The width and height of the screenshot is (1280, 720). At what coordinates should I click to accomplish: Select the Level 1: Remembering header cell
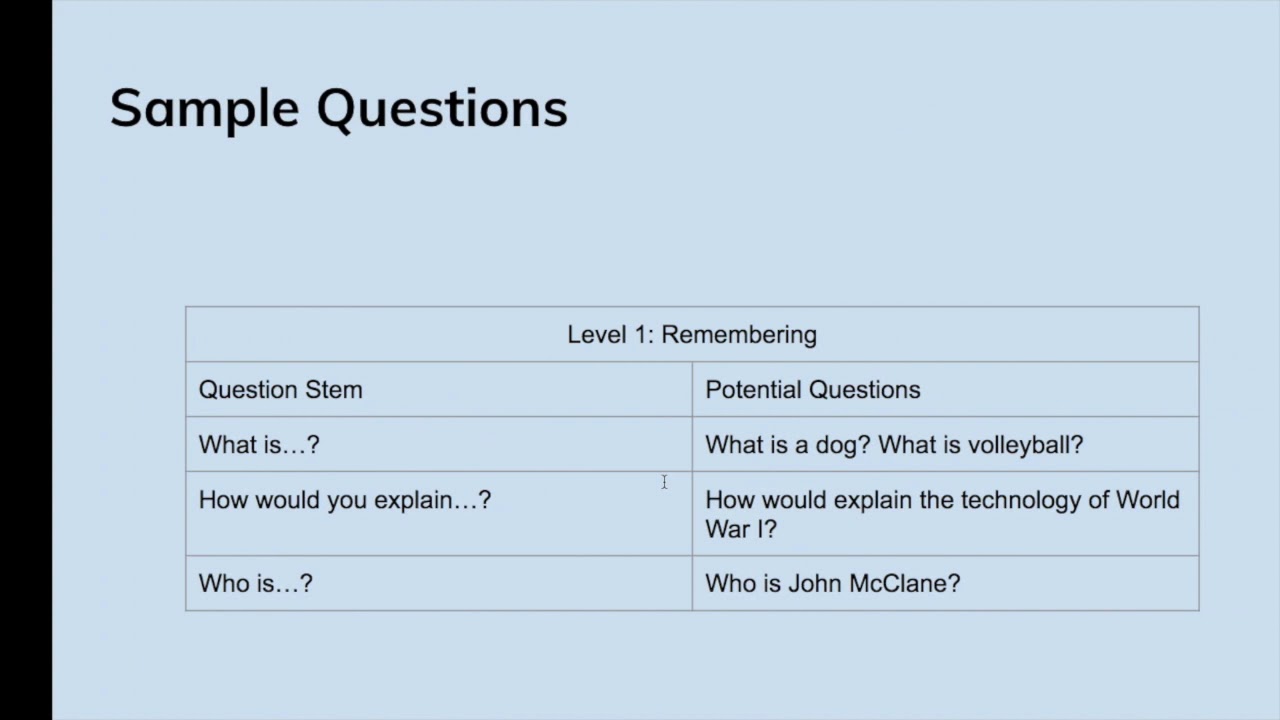pyautogui.click(x=692, y=334)
